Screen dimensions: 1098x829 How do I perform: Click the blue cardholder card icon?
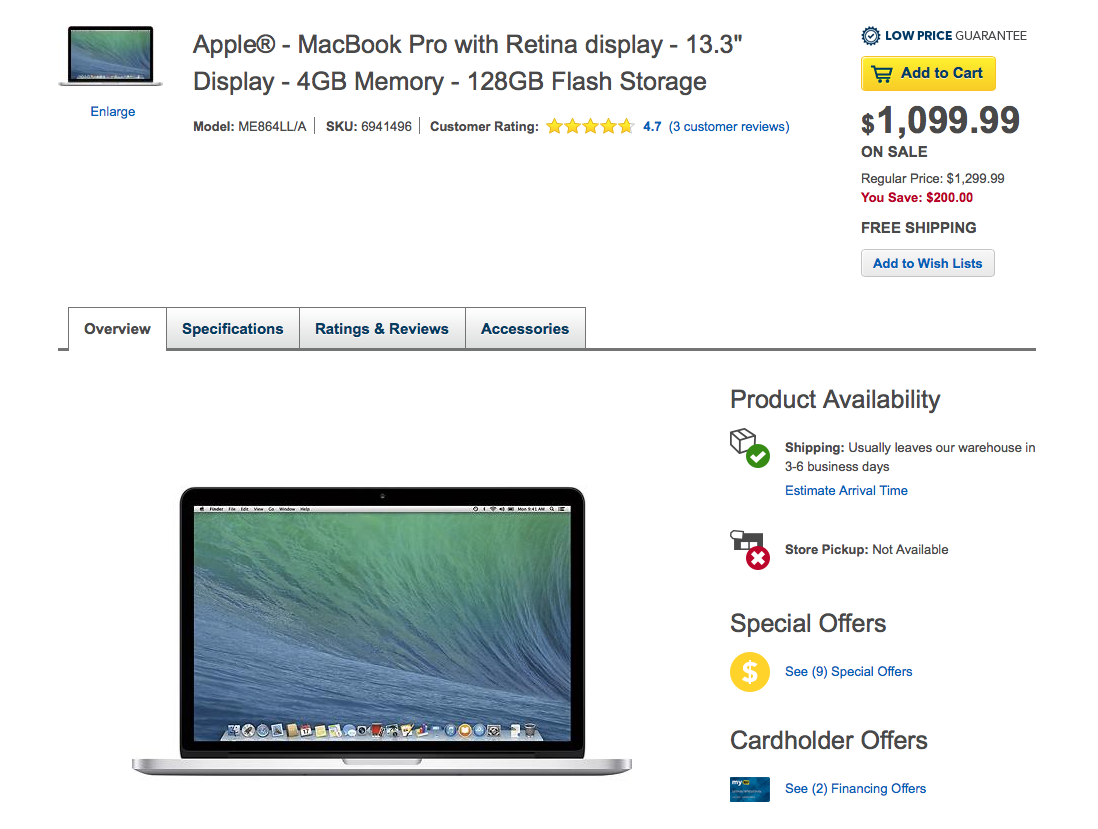click(749, 789)
